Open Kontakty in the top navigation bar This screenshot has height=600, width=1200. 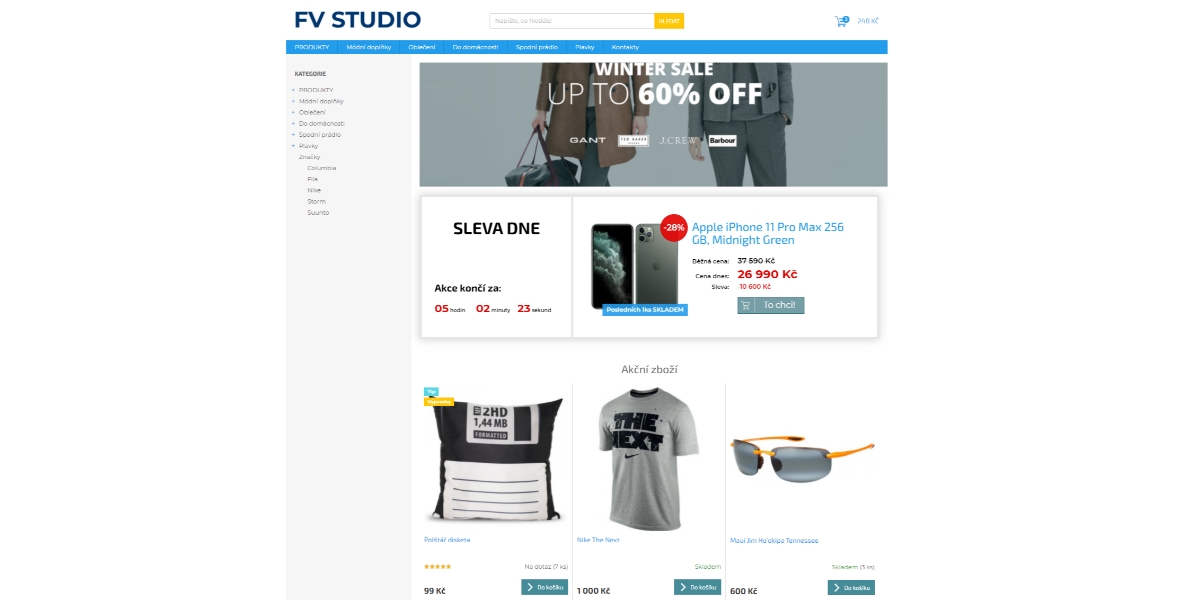(625, 47)
